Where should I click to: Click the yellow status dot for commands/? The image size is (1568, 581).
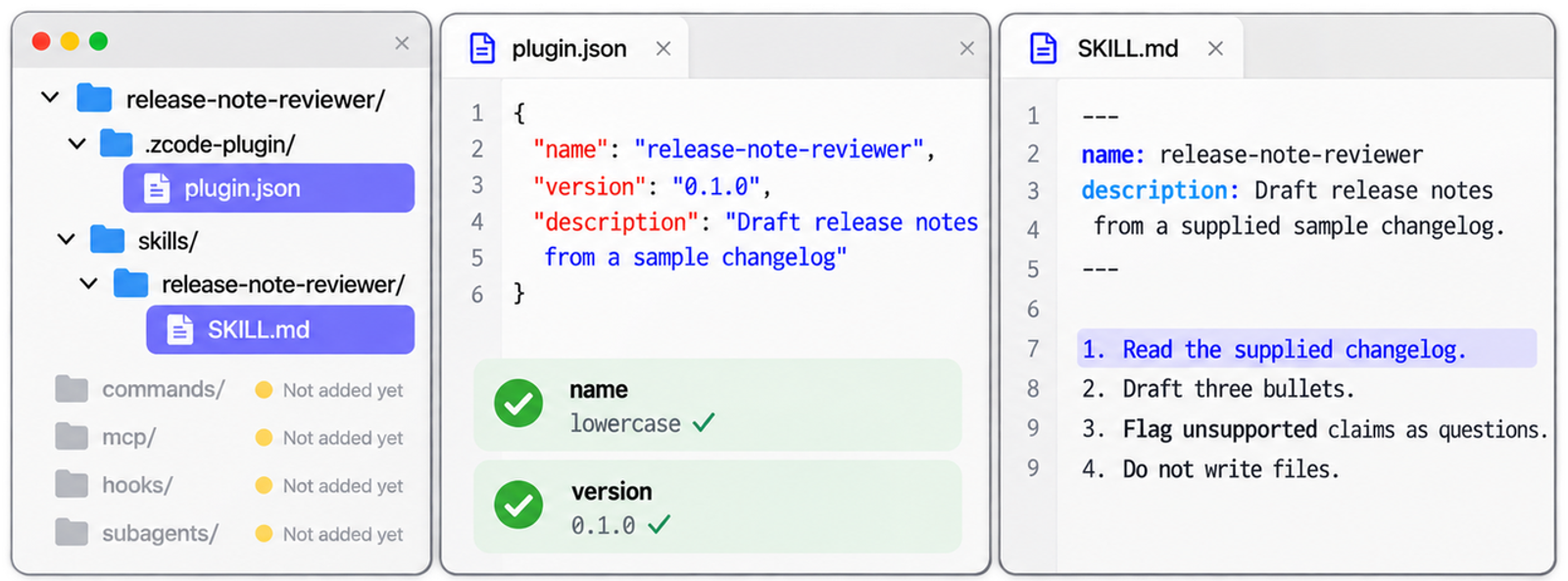pos(264,390)
